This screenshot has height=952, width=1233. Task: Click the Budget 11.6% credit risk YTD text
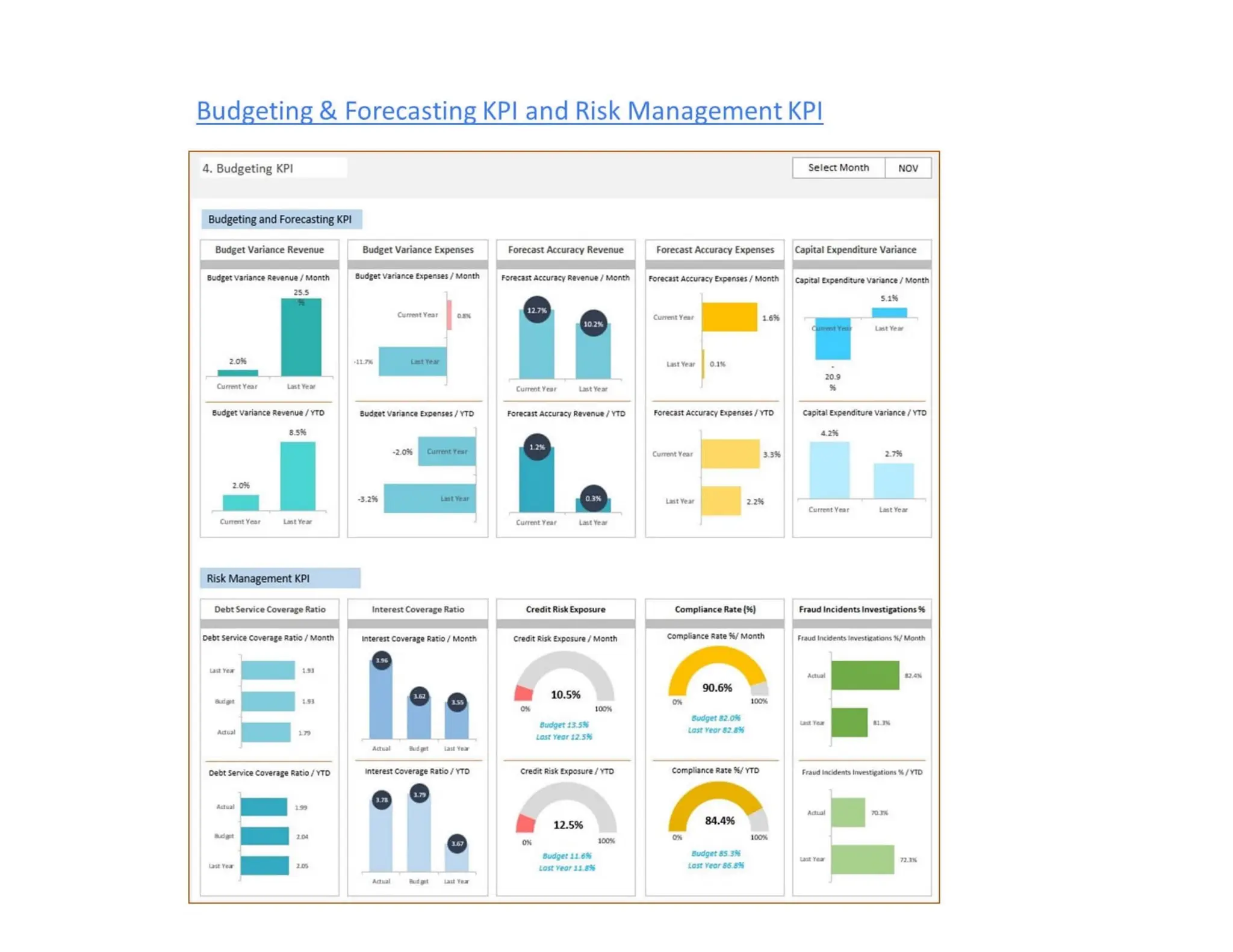[x=567, y=856]
